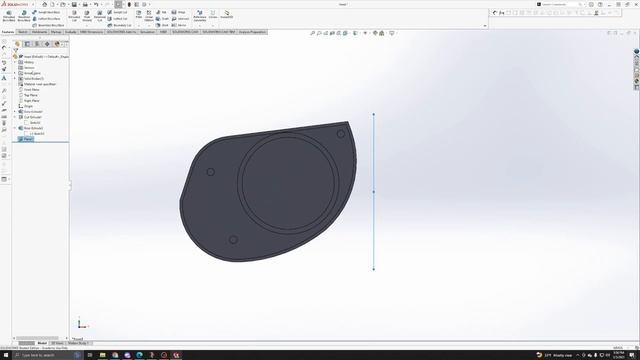The image size is (640, 360).
Task: Open the dropdown under Curves
Action: click(213, 25)
